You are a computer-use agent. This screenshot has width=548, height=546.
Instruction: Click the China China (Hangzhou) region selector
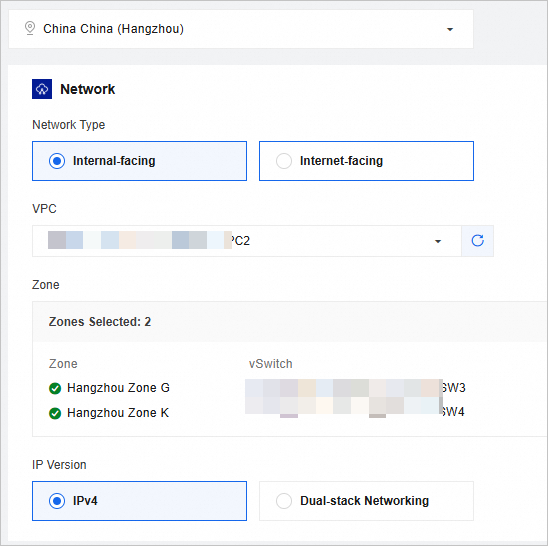pyautogui.click(x=241, y=29)
